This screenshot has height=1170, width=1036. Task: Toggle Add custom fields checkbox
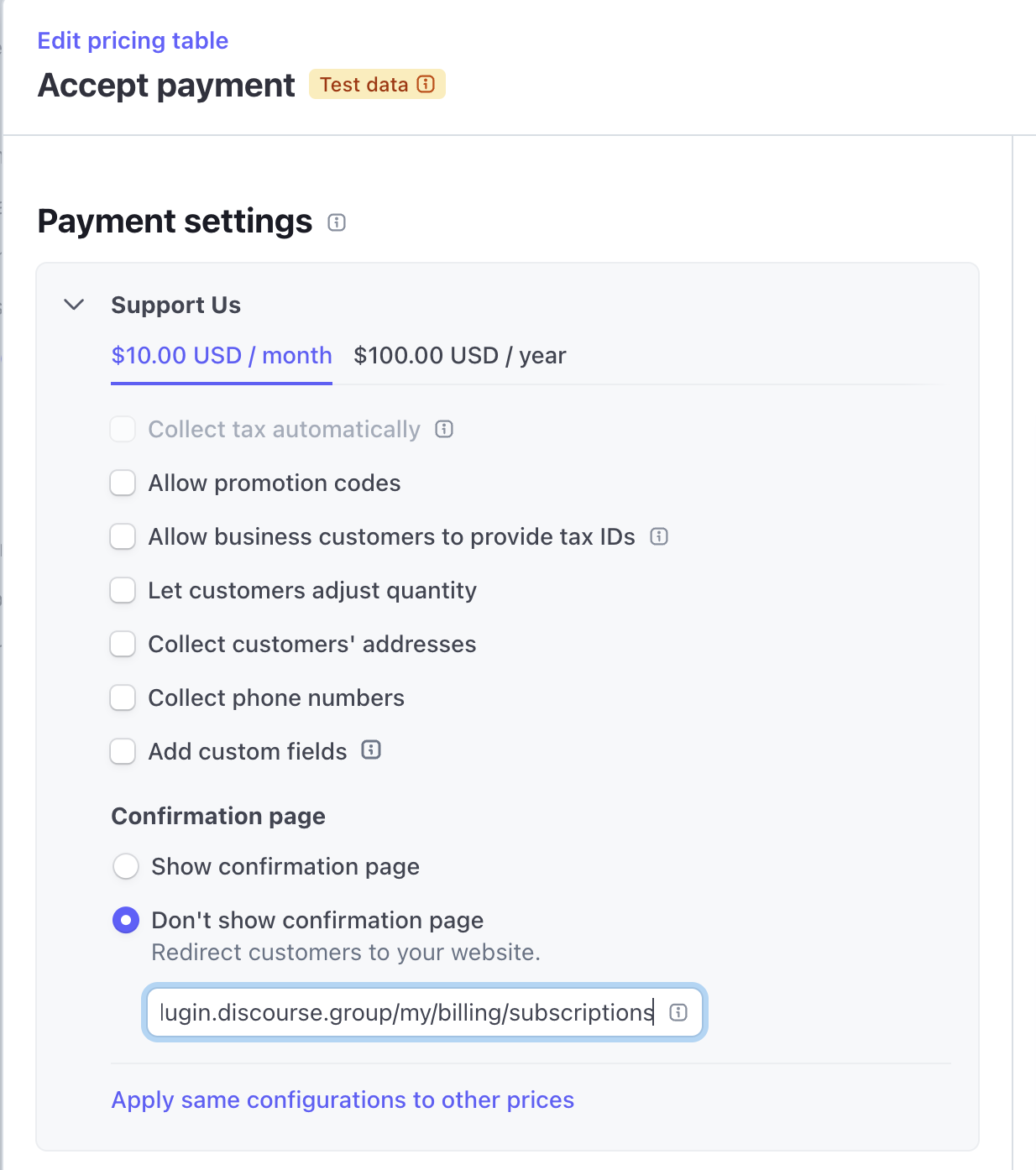(123, 752)
